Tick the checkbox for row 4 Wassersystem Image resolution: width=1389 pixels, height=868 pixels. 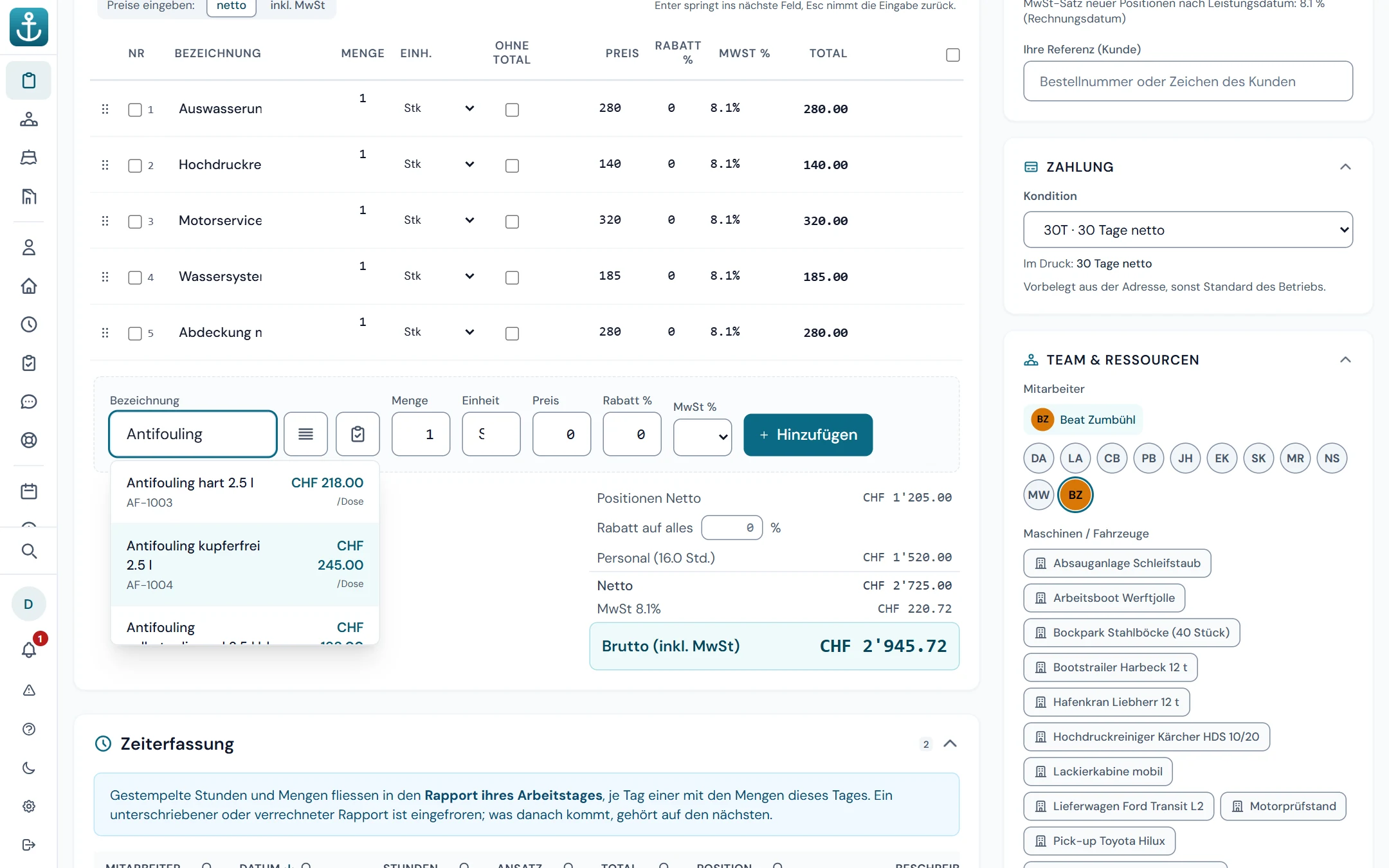135,278
